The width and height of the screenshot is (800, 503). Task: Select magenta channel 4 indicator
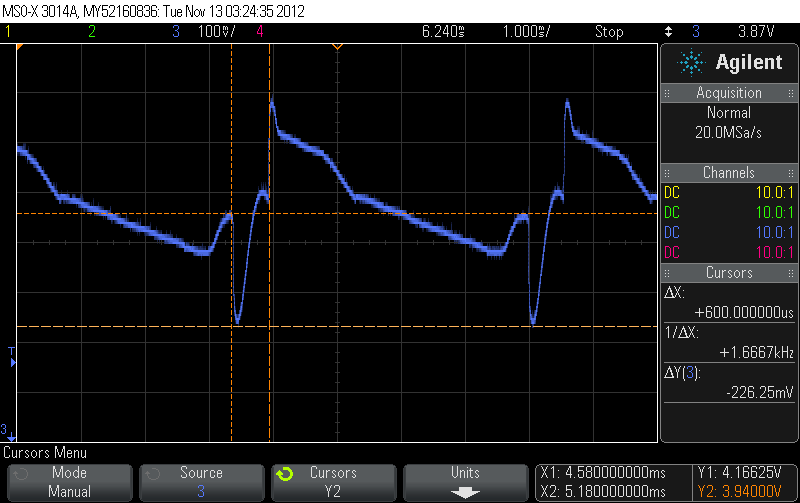pos(260,32)
